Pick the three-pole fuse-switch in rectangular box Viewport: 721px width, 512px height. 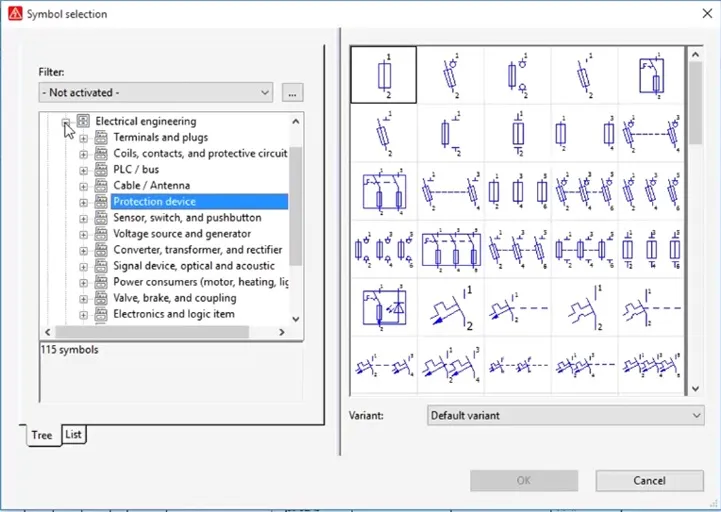click(451, 250)
